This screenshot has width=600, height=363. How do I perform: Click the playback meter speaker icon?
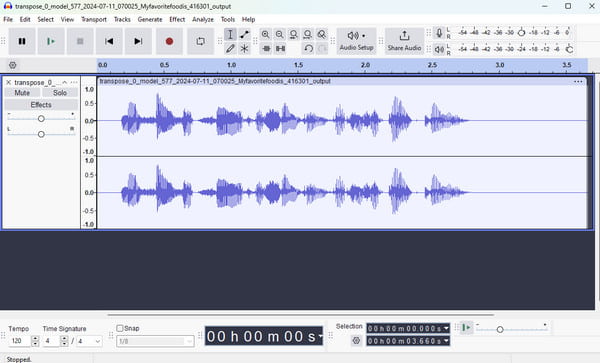439,49
